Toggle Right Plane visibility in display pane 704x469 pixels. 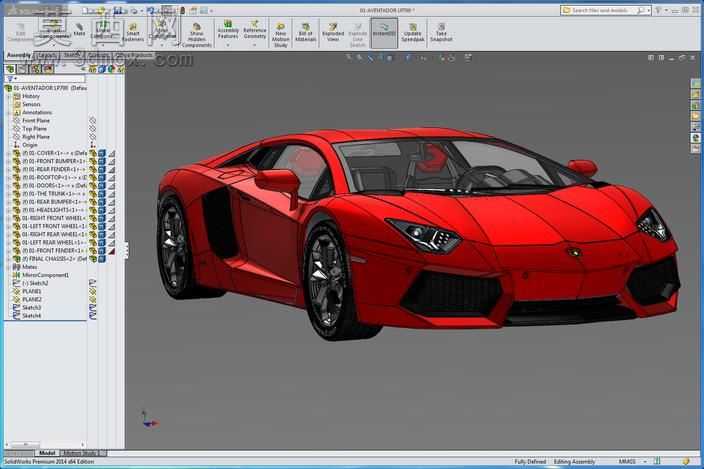pyautogui.click(x=92, y=136)
